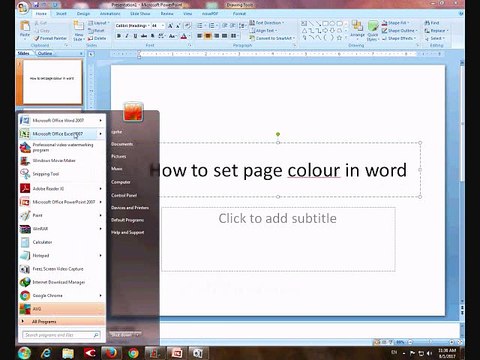Image resolution: width=480 pixels, height=360 pixels.
Task: Open All Programs in the Start menu
Action: point(62,322)
